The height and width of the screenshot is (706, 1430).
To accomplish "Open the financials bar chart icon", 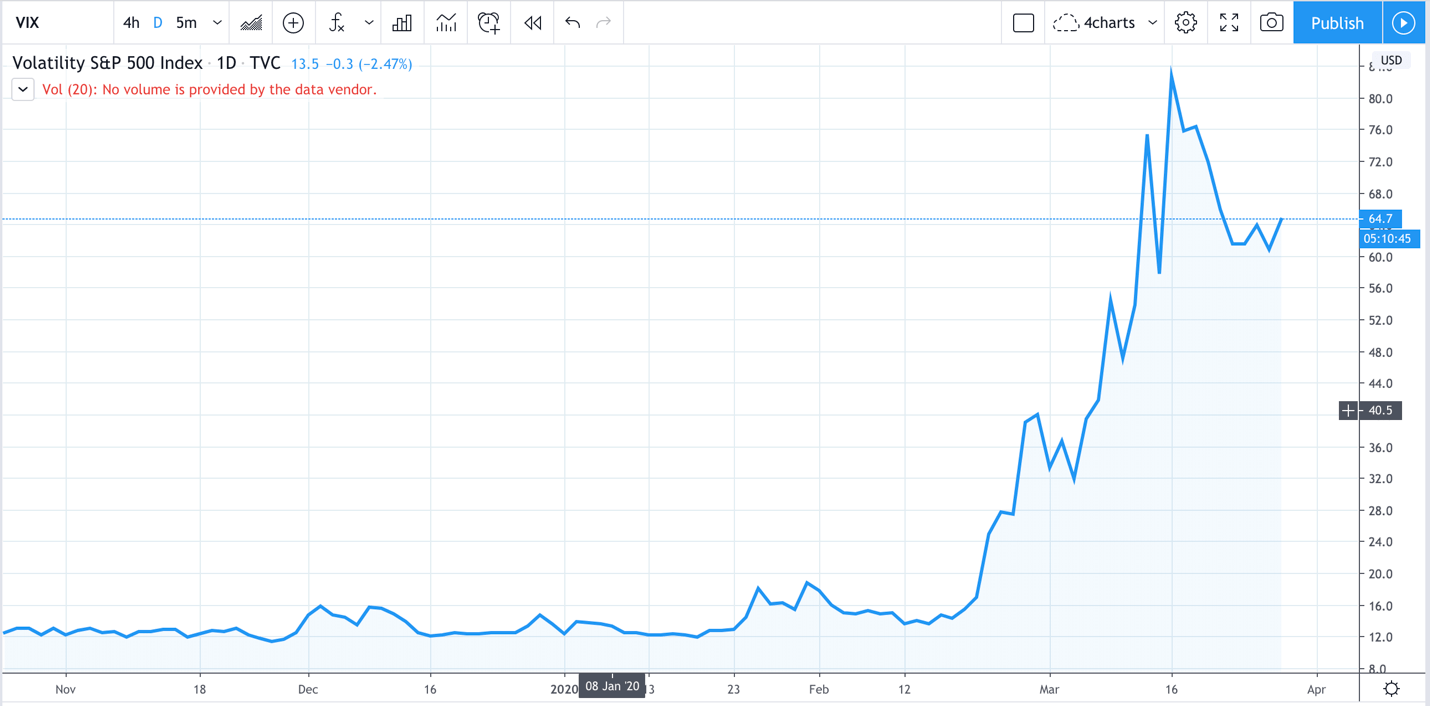I will tap(402, 22).
